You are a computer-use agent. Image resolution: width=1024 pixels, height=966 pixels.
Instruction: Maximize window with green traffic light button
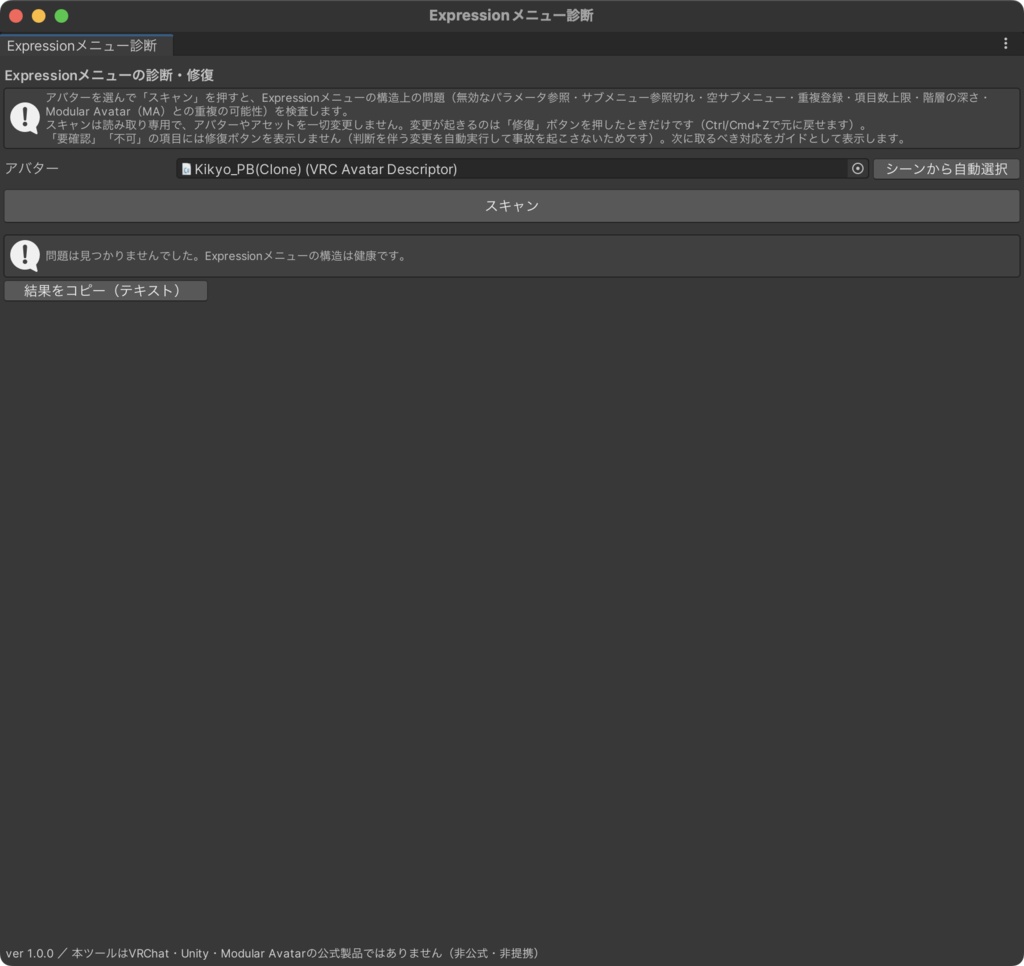point(61,16)
